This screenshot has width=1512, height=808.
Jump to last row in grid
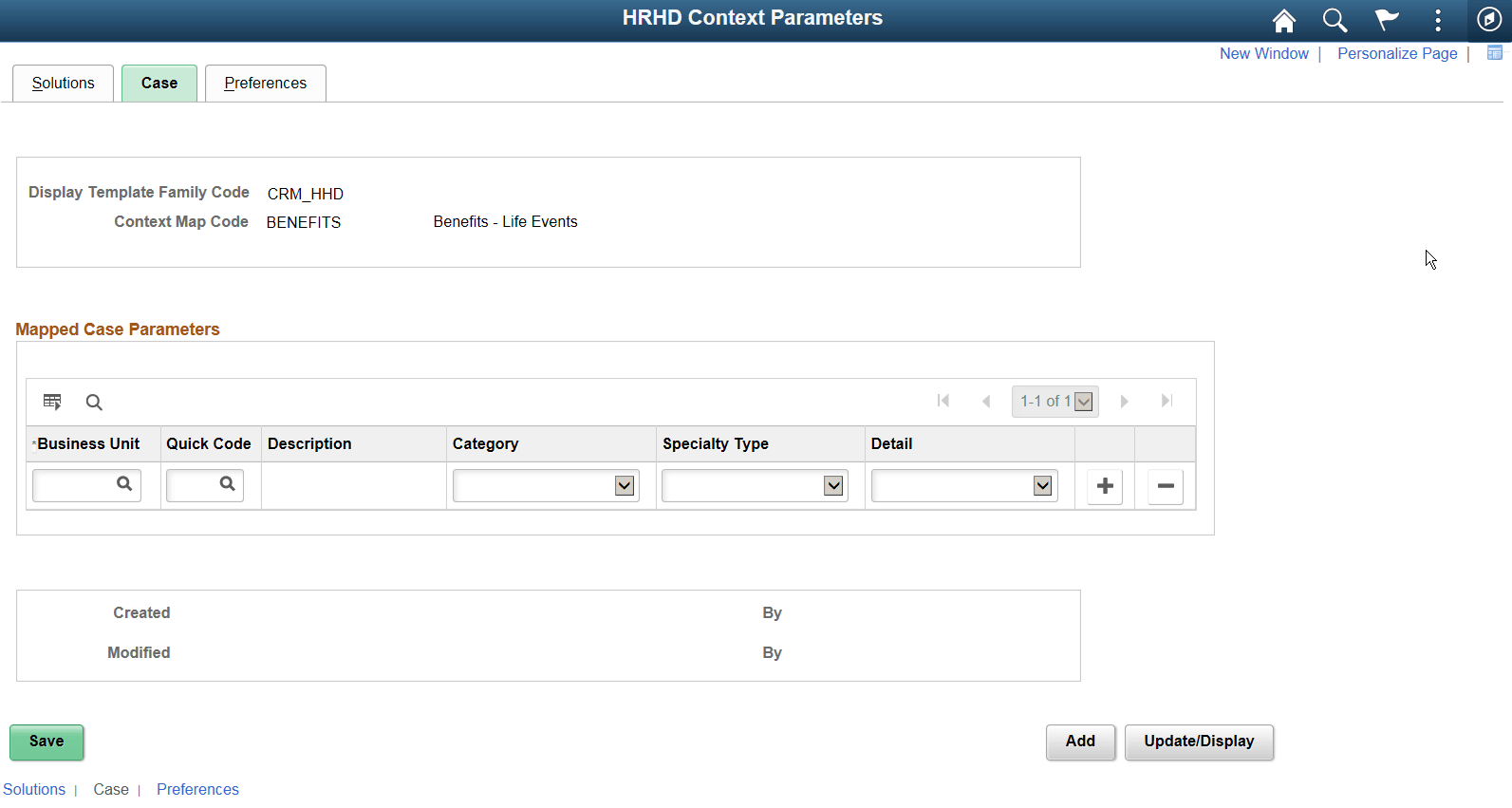click(1167, 401)
